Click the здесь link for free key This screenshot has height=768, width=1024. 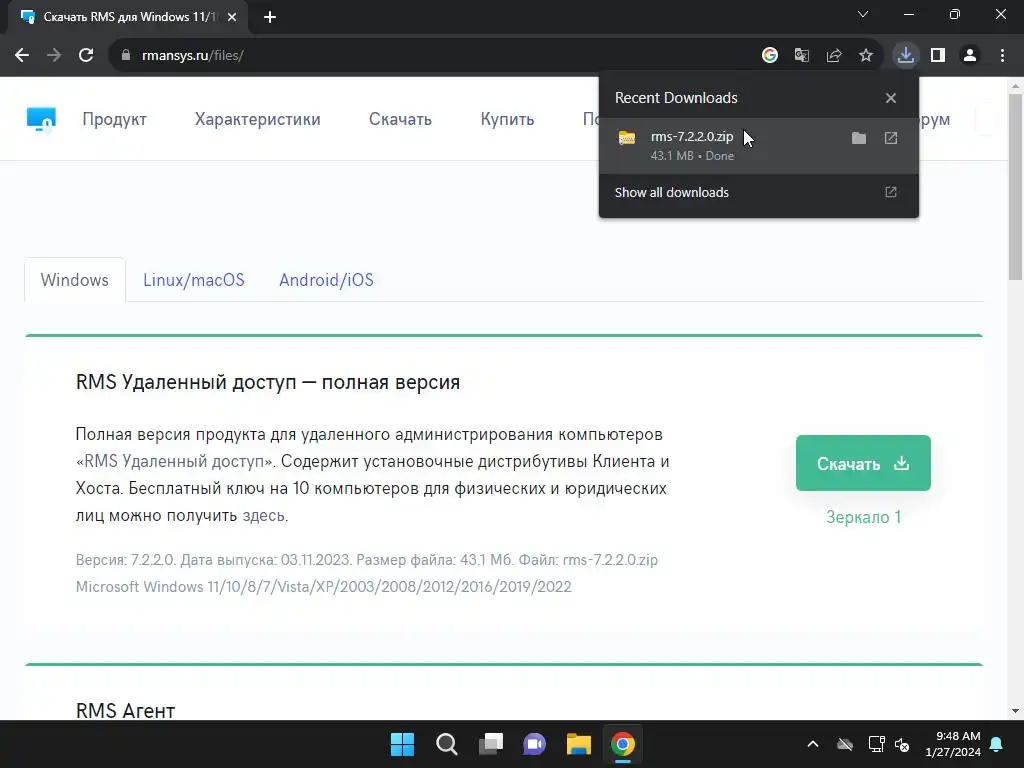click(264, 516)
